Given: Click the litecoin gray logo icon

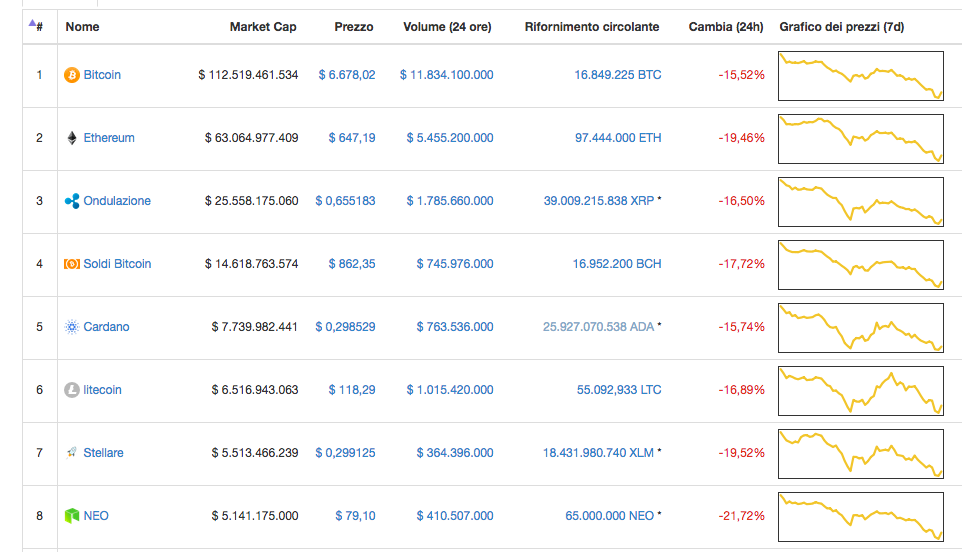Looking at the screenshot, I should point(72,390).
